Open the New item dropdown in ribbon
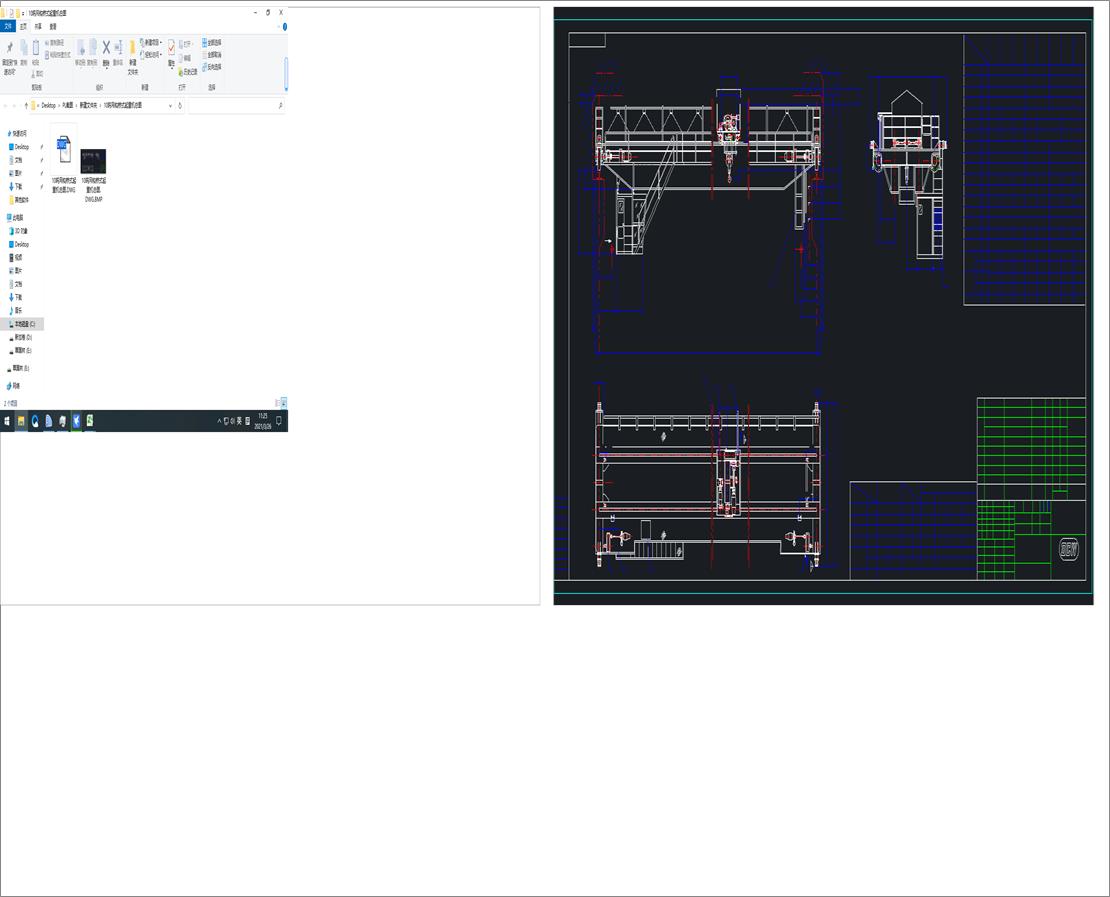 click(x=152, y=42)
